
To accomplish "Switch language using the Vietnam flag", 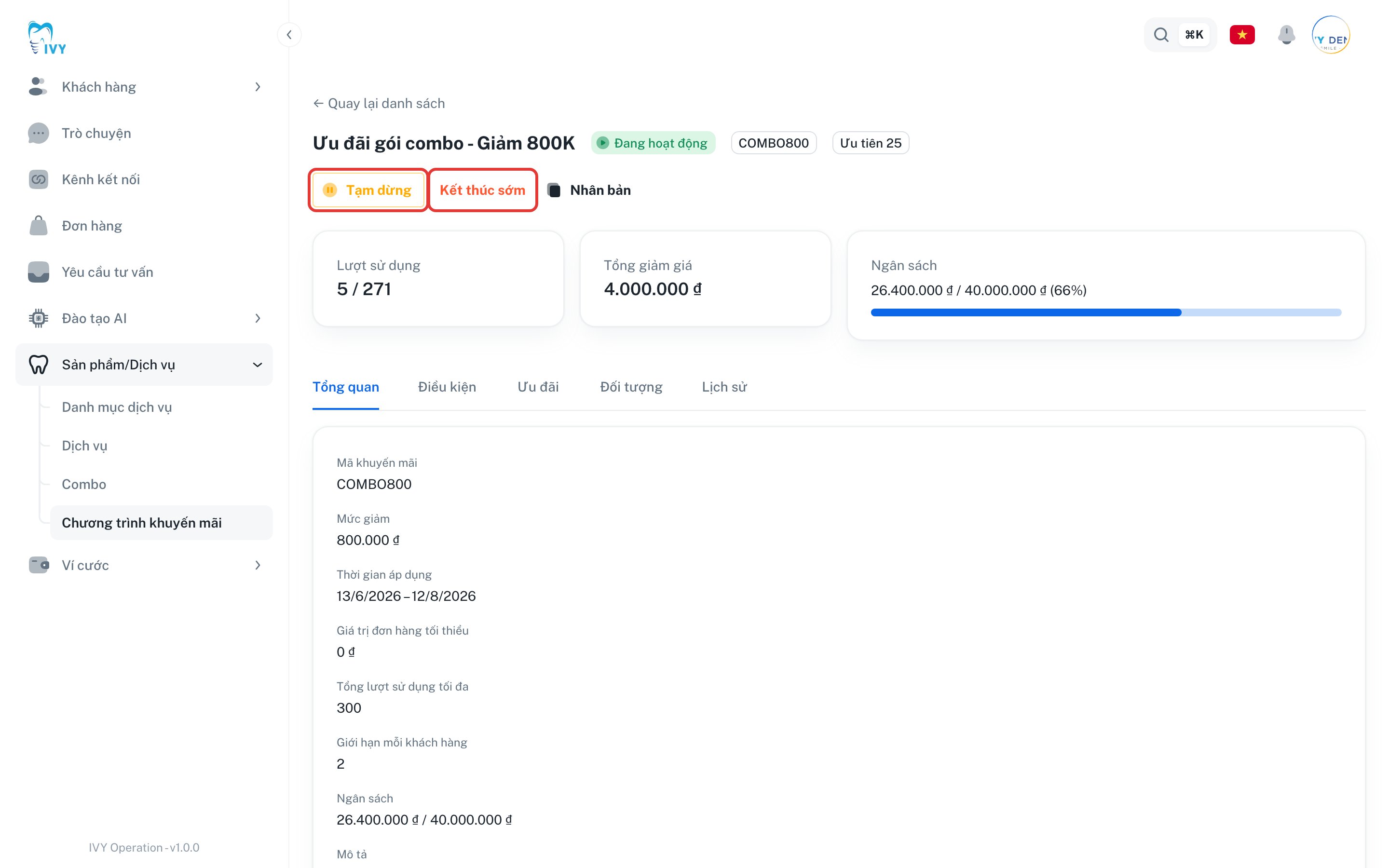I will (1242, 35).
